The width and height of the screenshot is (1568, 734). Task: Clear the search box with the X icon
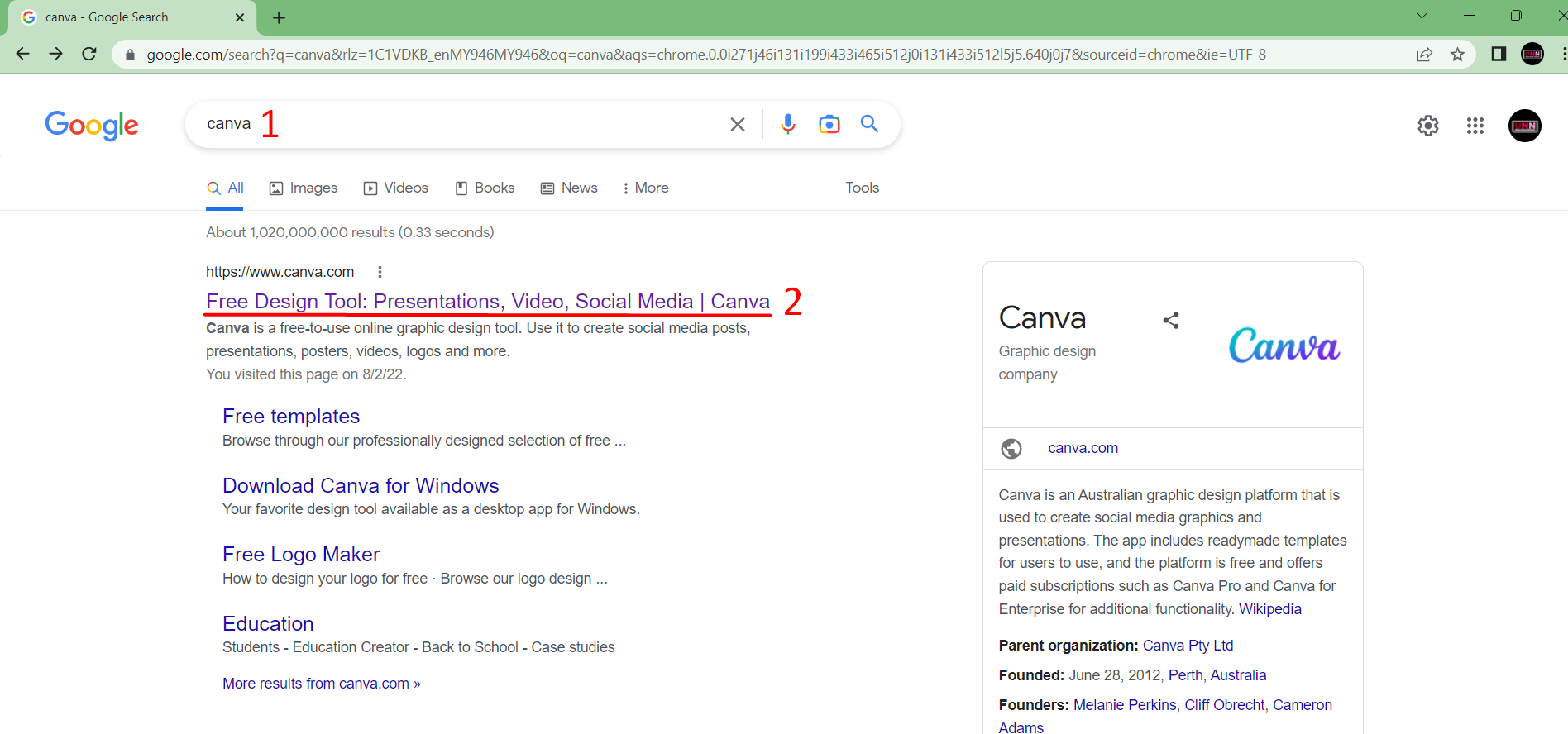point(738,124)
